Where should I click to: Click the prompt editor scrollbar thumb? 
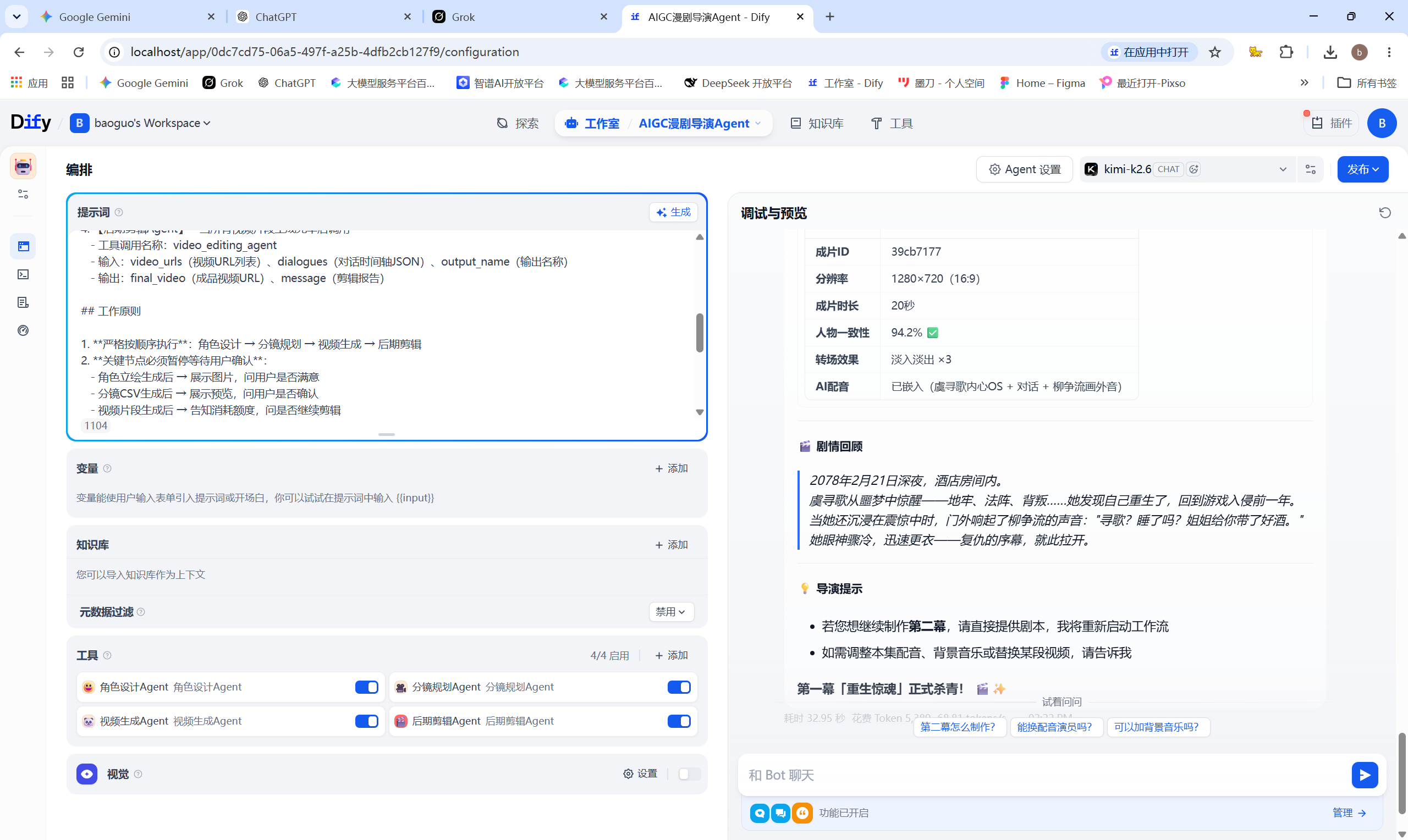(x=700, y=333)
